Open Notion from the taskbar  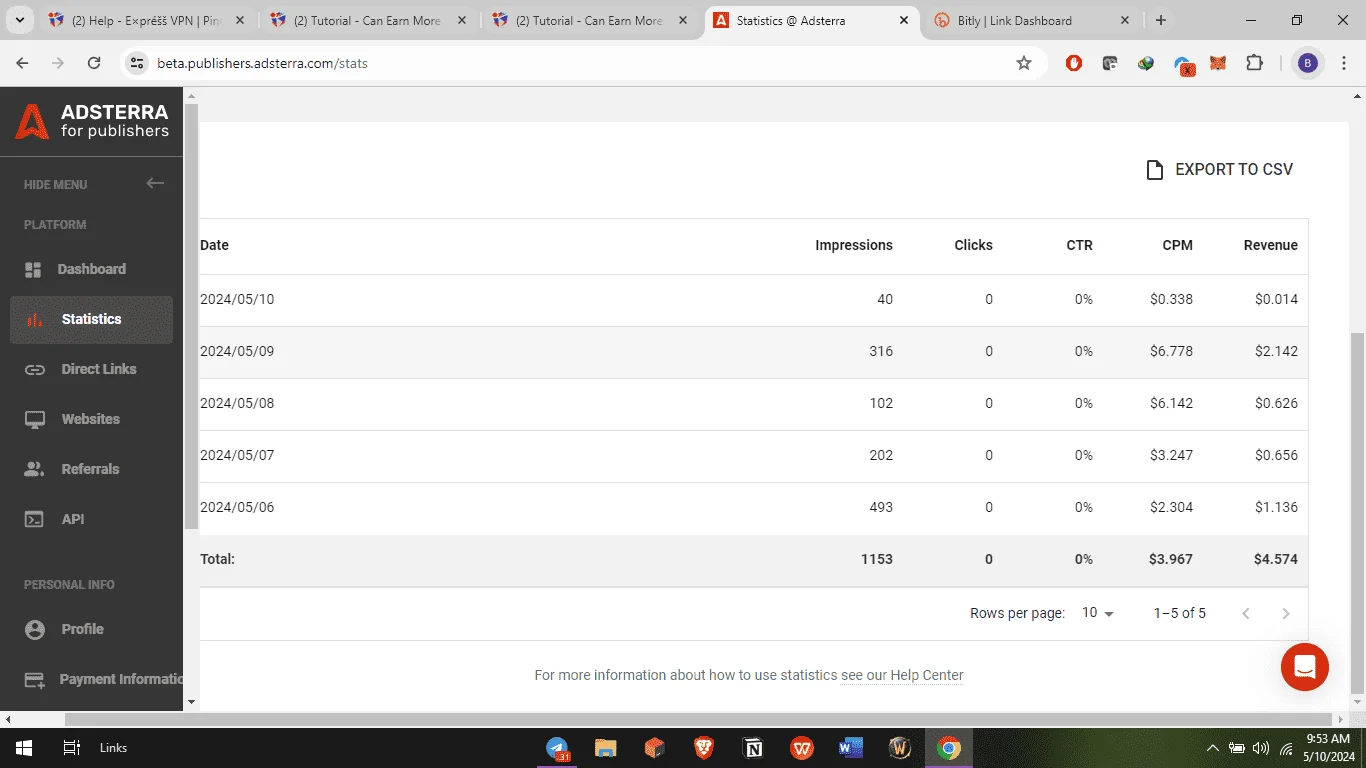click(x=754, y=748)
